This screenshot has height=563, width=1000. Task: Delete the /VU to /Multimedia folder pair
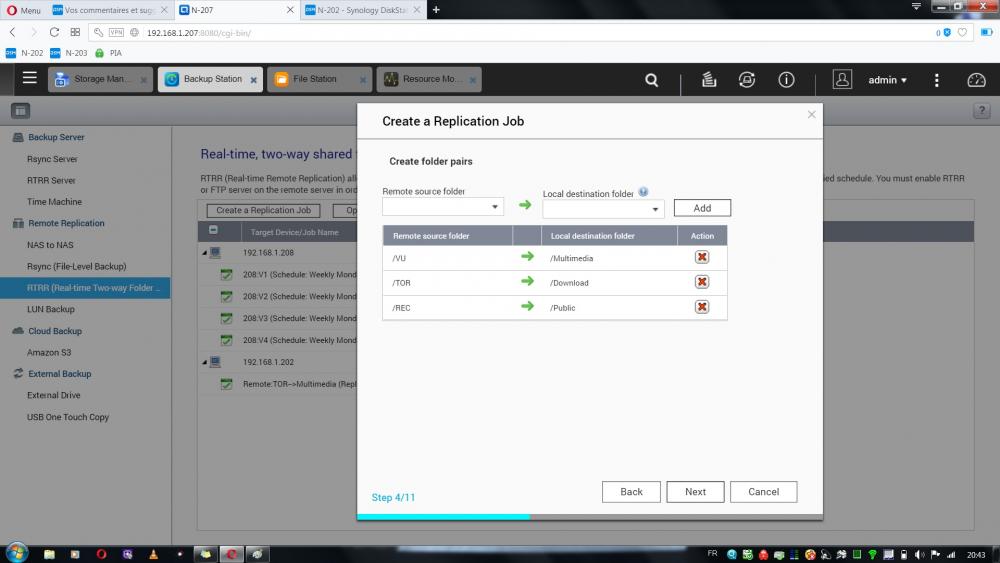[x=702, y=257]
